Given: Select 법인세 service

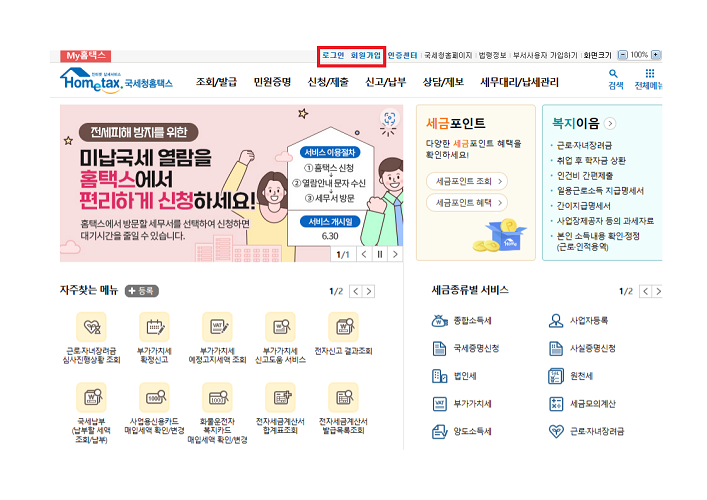Looking at the screenshot, I should click(454, 376).
